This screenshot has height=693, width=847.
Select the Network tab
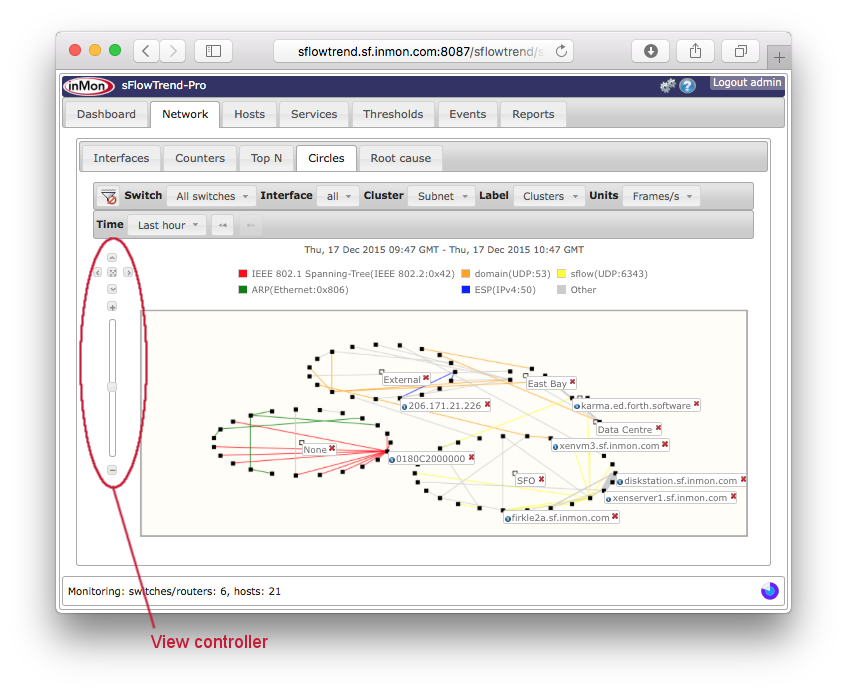pos(185,114)
